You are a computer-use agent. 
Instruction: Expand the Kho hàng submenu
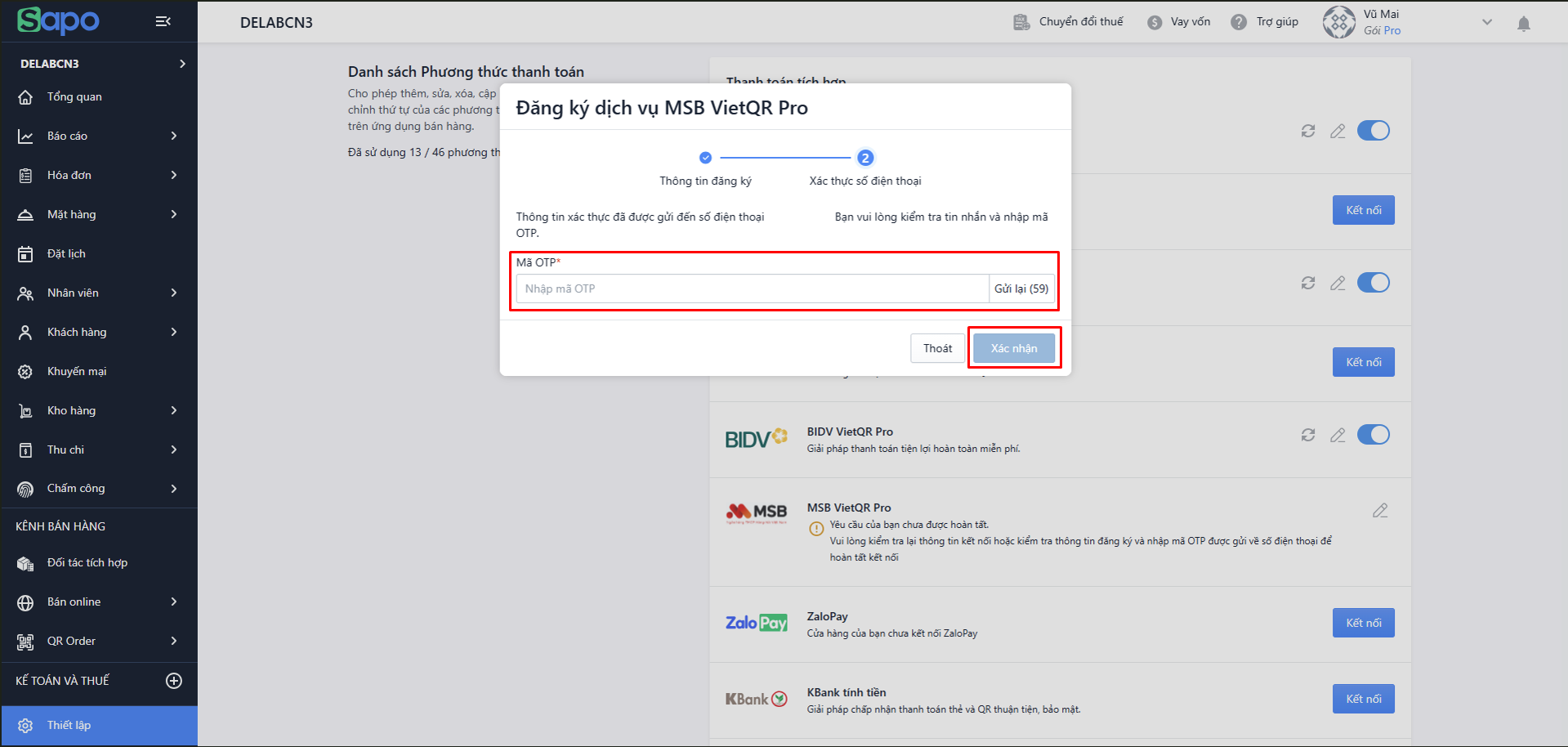click(174, 410)
